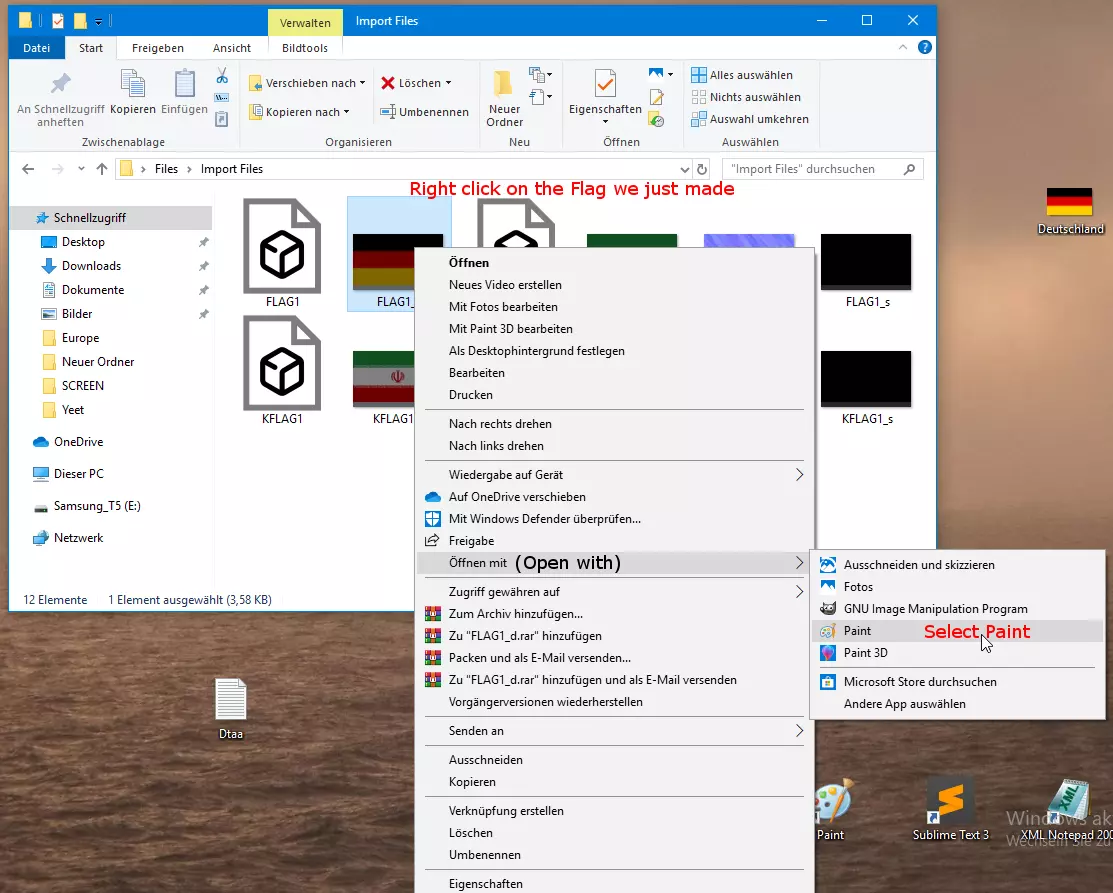This screenshot has height=893, width=1113.
Task: Open Verschieben nach dropdown
Action: pos(307,83)
